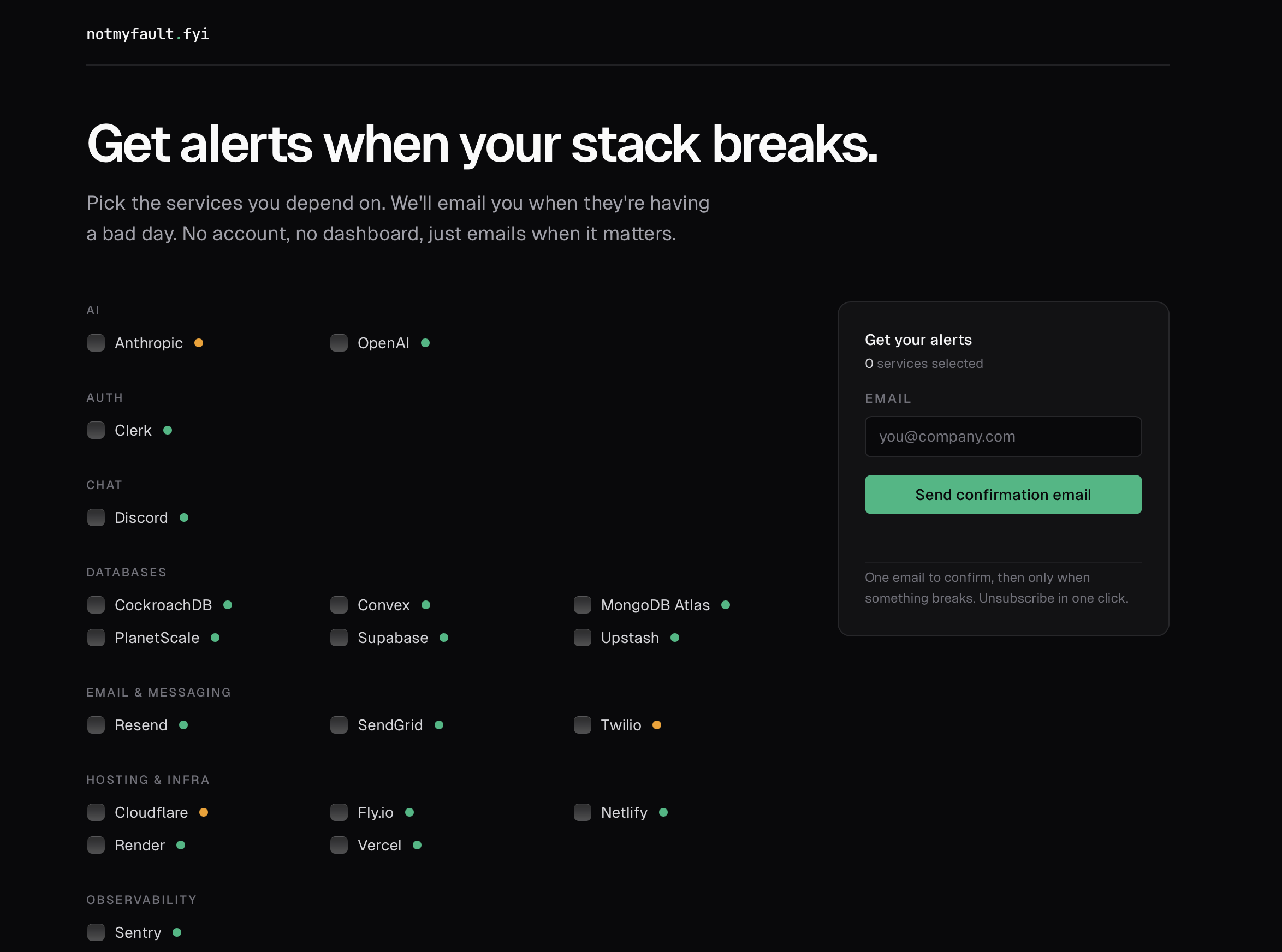Enable the Fly.io checkbox
1282x952 pixels.
(x=339, y=813)
